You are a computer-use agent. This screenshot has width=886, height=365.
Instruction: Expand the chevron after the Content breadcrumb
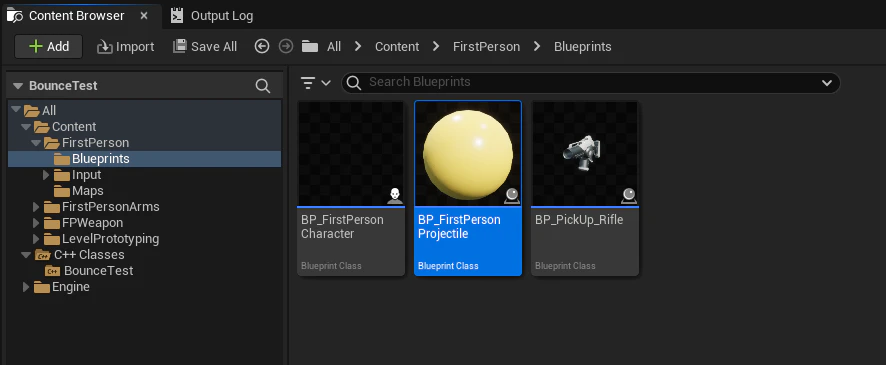pos(436,46)
